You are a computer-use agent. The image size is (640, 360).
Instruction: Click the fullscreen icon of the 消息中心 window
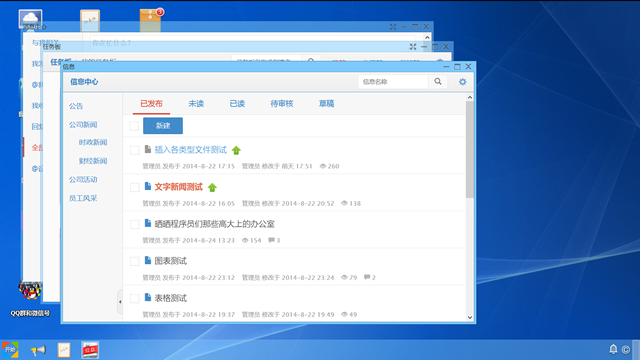[393, 27]
